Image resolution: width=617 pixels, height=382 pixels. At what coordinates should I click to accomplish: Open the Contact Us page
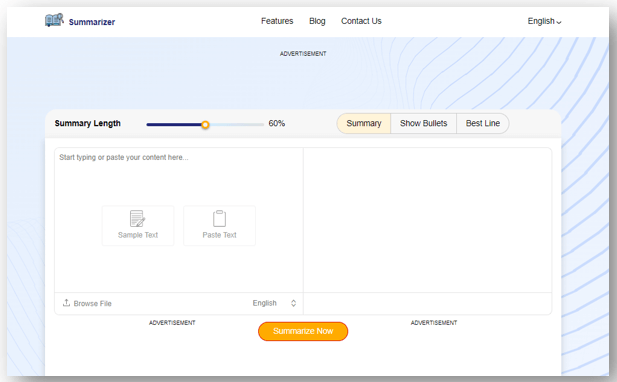(x=361, y=21)
